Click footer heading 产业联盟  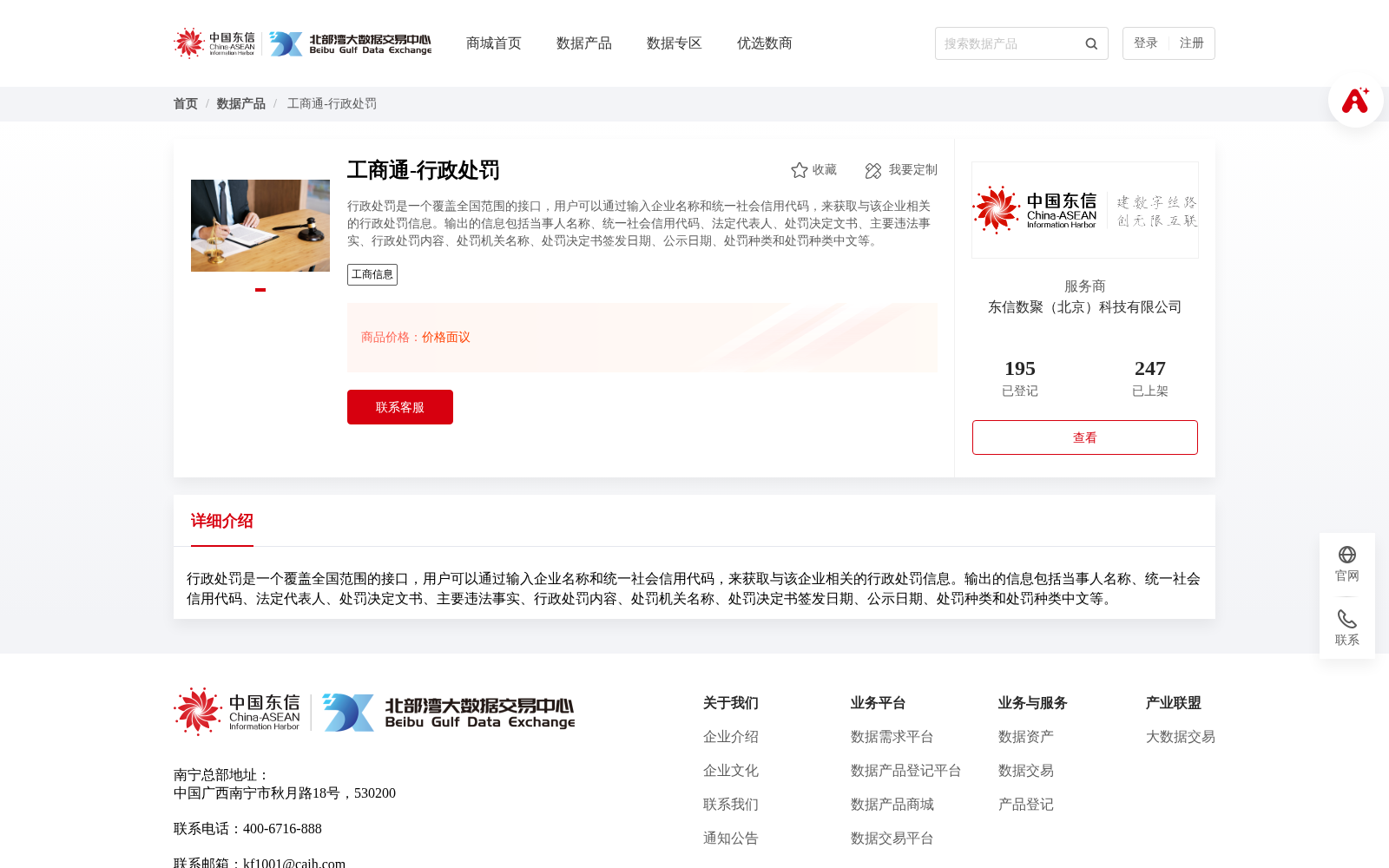(x=1174, y=703)
